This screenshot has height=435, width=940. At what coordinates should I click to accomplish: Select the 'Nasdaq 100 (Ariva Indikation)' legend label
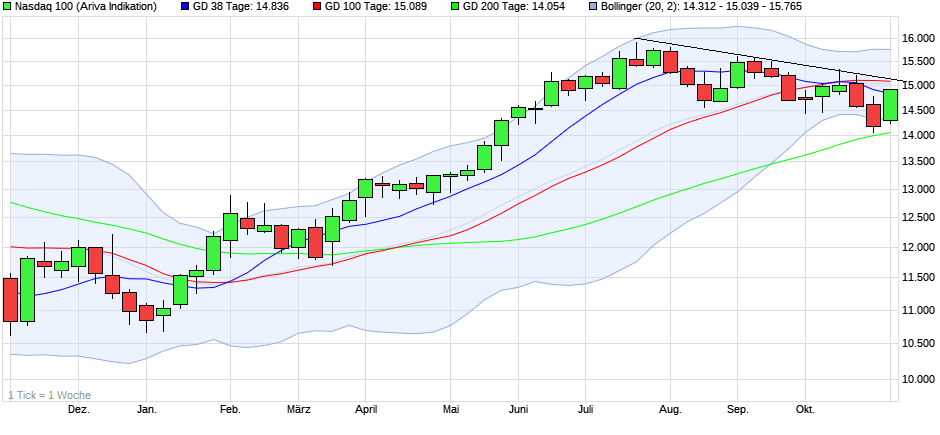click(85, 7)
